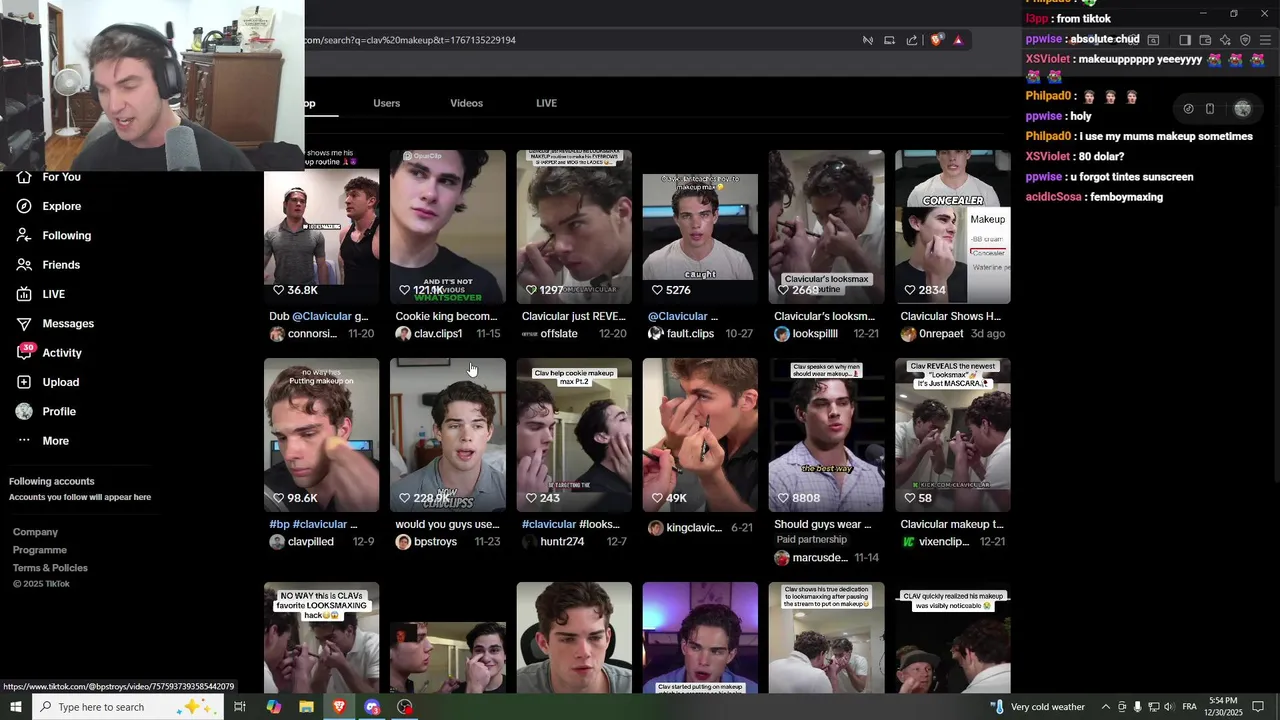
Task: Switch to the LIVE search tab
Action: [546, 103]
